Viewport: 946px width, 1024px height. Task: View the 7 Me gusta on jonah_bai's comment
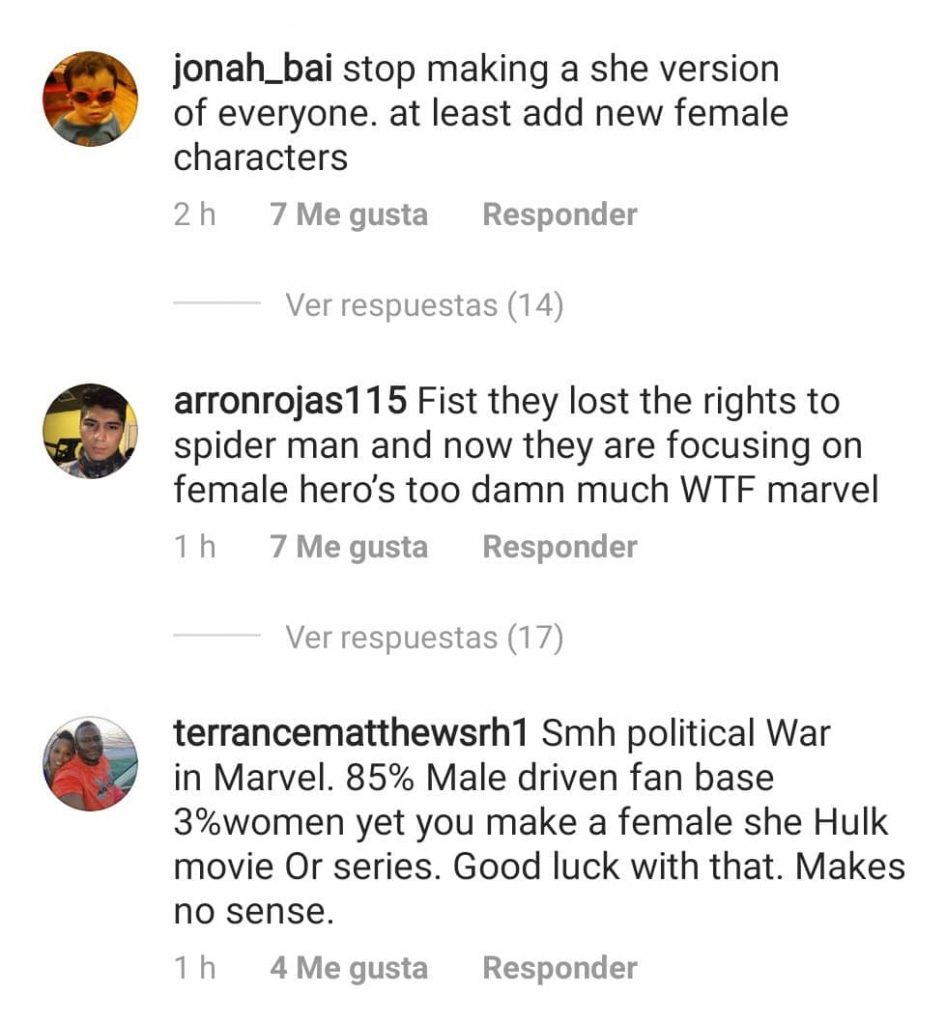tap(349, 216)
